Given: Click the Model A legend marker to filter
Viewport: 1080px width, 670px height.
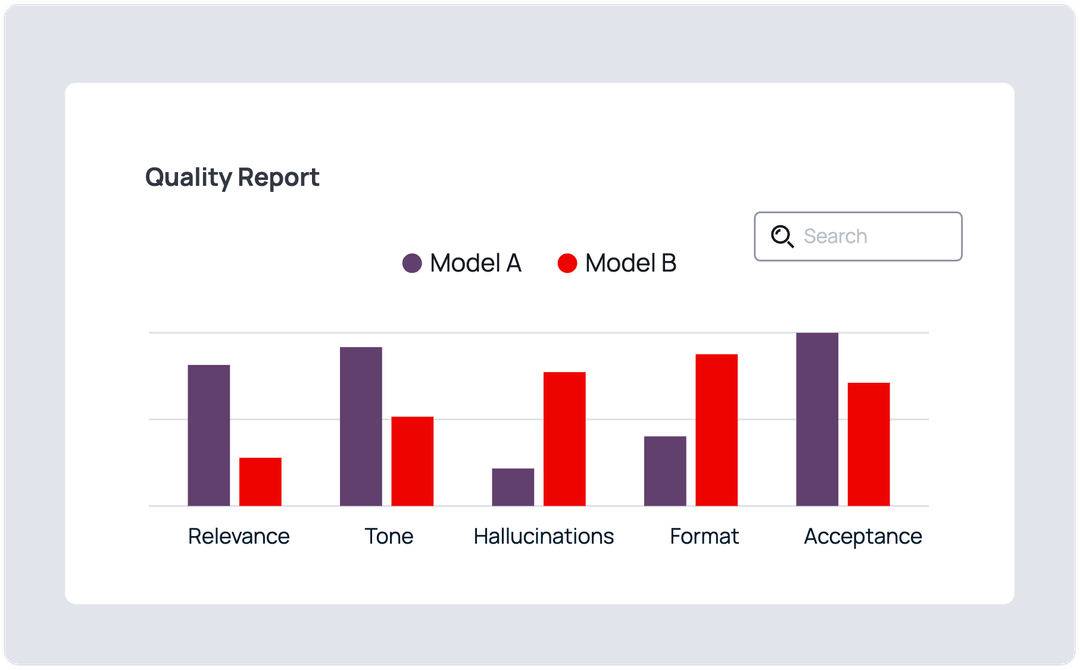Looking at the screenshot, I should (411, 263).
